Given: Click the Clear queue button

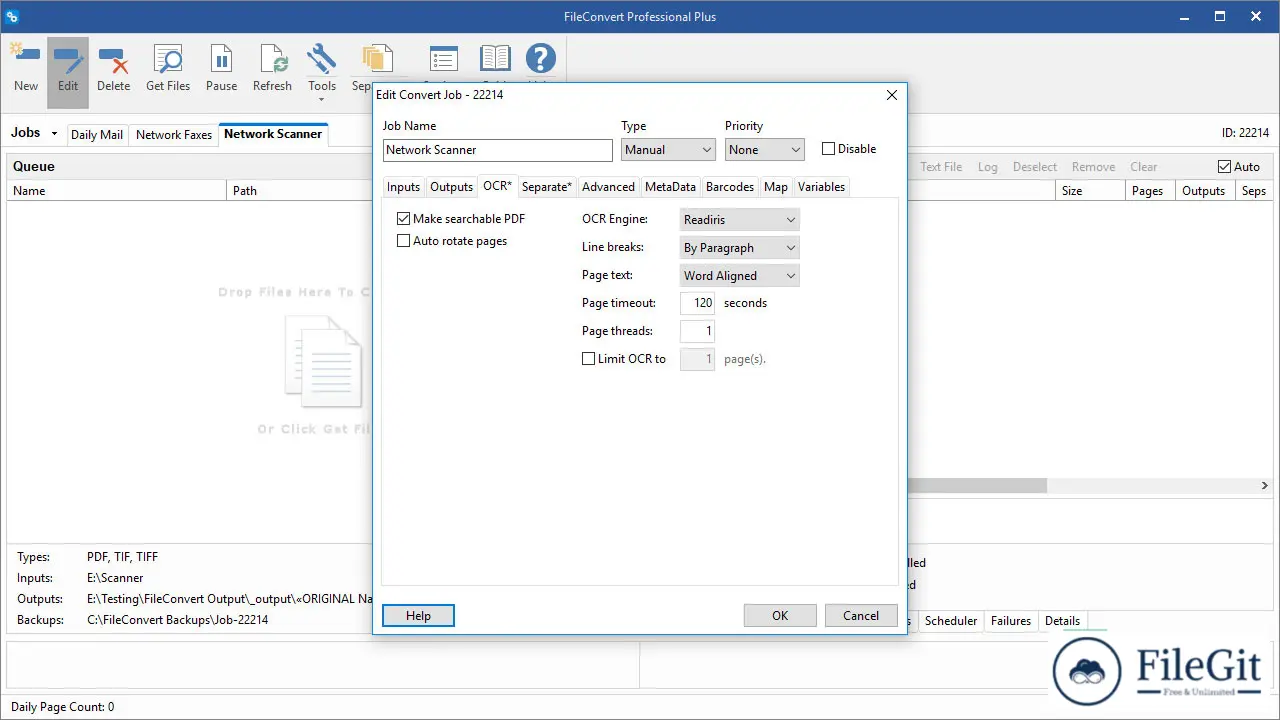Looking at the screenshot, I should [1143, 167].
